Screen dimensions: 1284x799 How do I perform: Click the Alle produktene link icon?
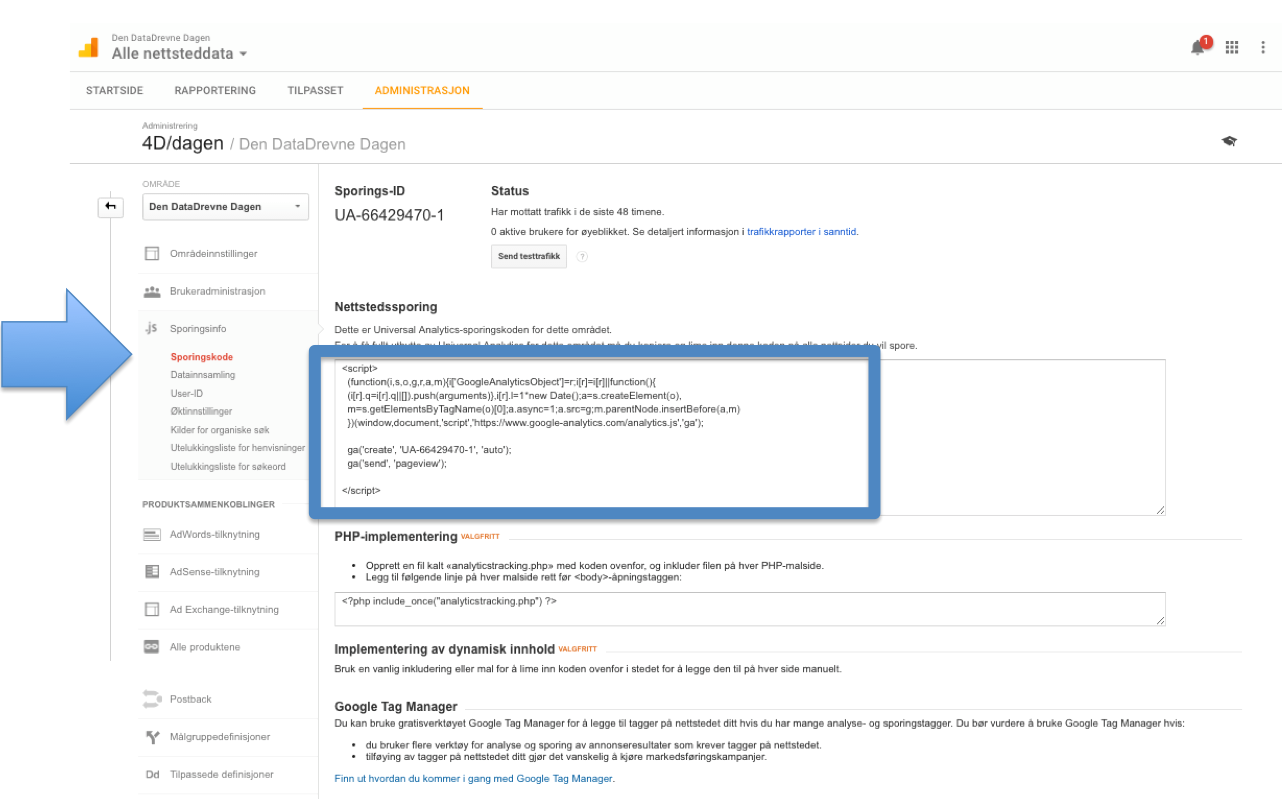(x=152, y=647)
